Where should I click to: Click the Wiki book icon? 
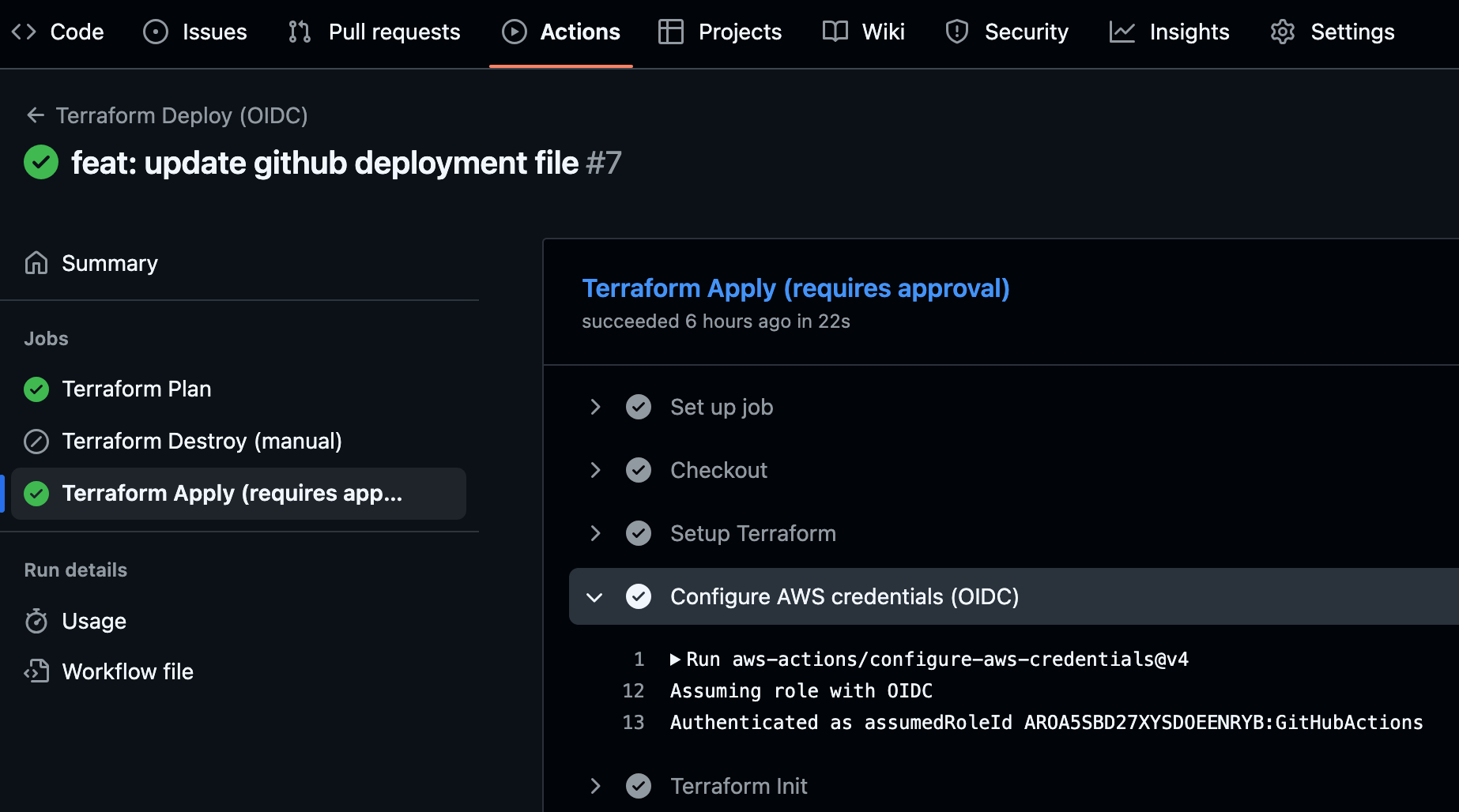pos(835,32)
